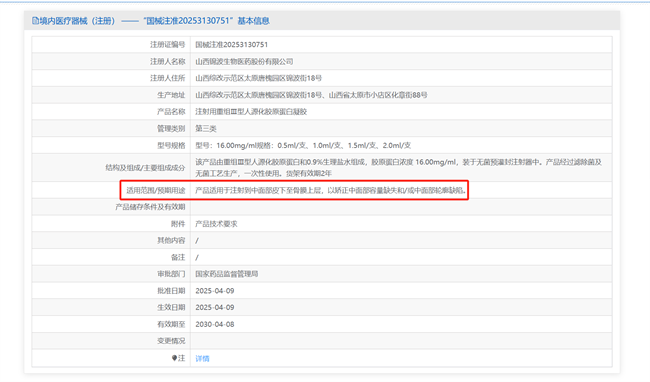Screen dimensions: 650x382
Task: Click the registrant name 山西锦波生物医药股份有限公司
Action: coord(244,61)
